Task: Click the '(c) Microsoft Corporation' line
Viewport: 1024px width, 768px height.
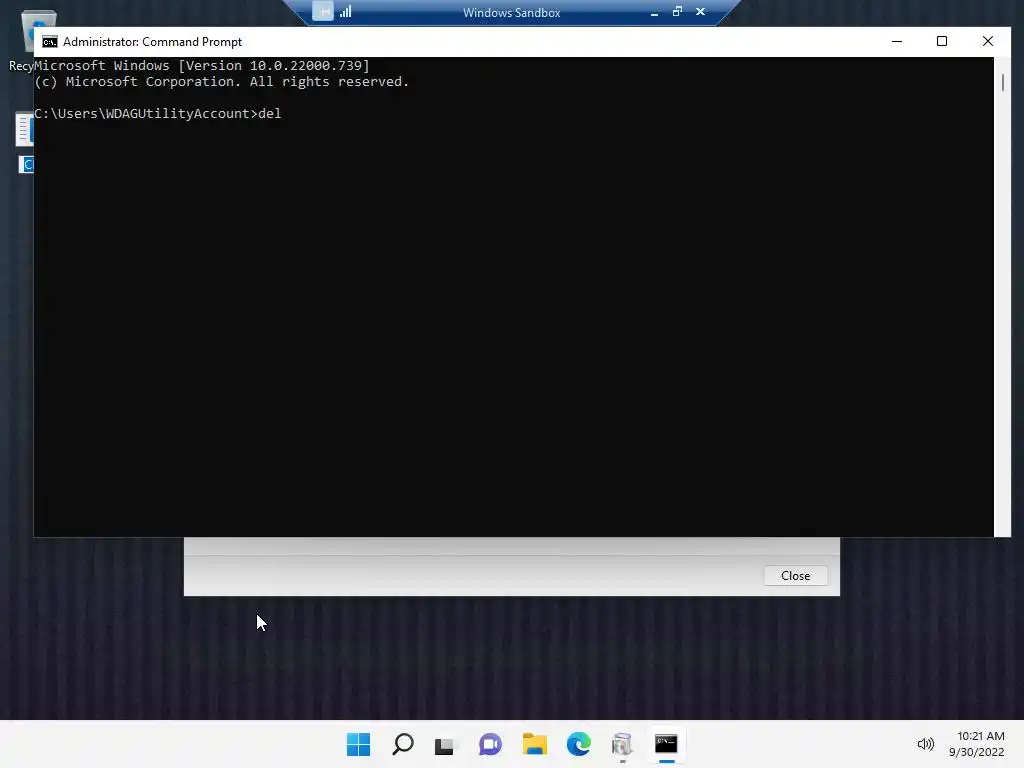Action: pyautogui.click(x=221, y=82)
